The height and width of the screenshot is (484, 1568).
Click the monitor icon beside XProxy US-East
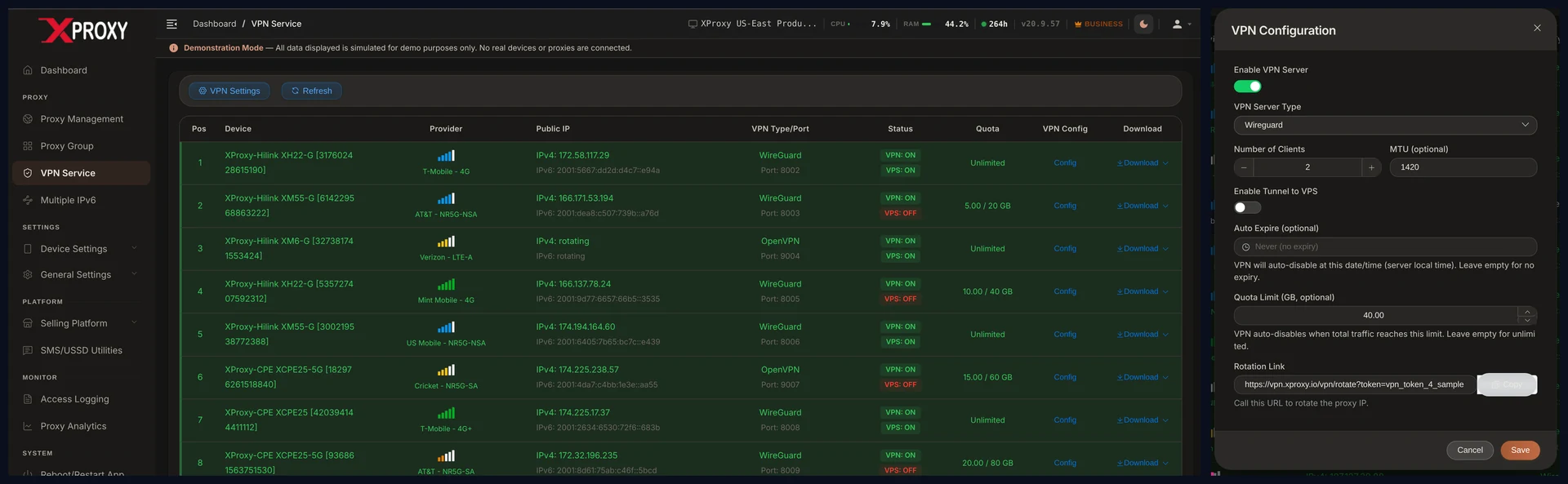pos(693,24)
